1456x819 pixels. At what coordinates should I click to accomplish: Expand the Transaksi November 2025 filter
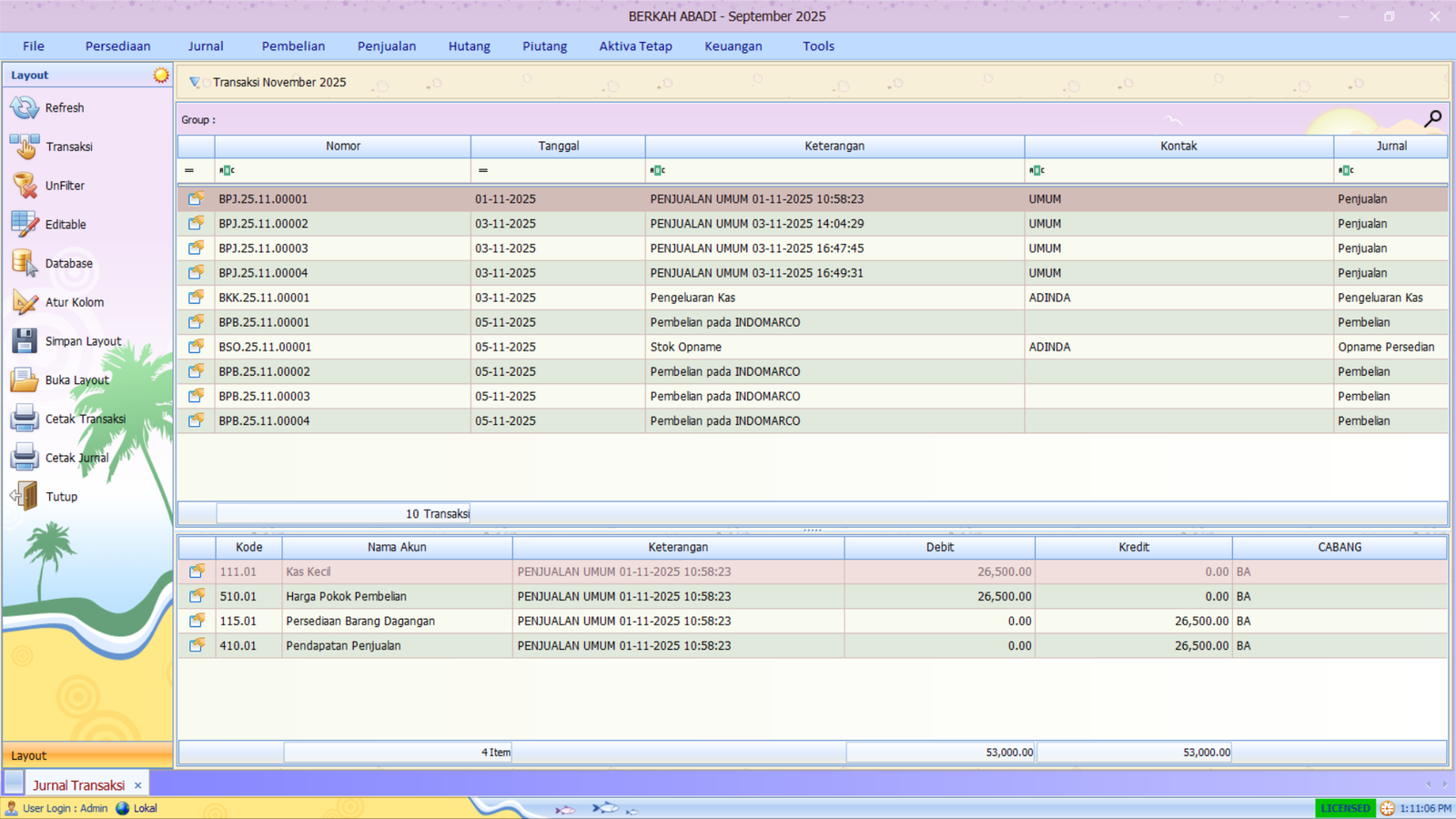click(x=195, y=83)
